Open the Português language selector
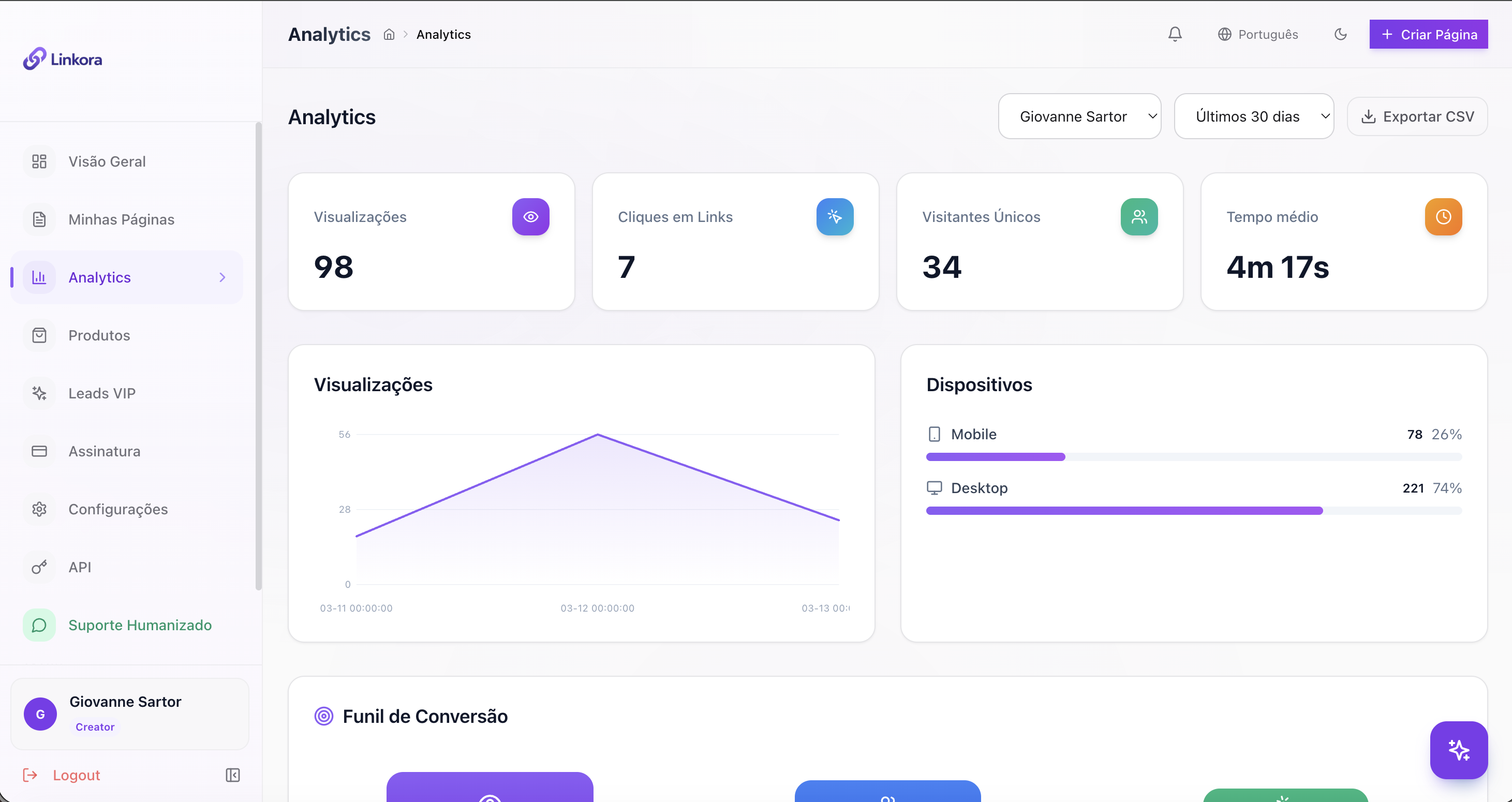The image size is (1512, 802). 1258,34
